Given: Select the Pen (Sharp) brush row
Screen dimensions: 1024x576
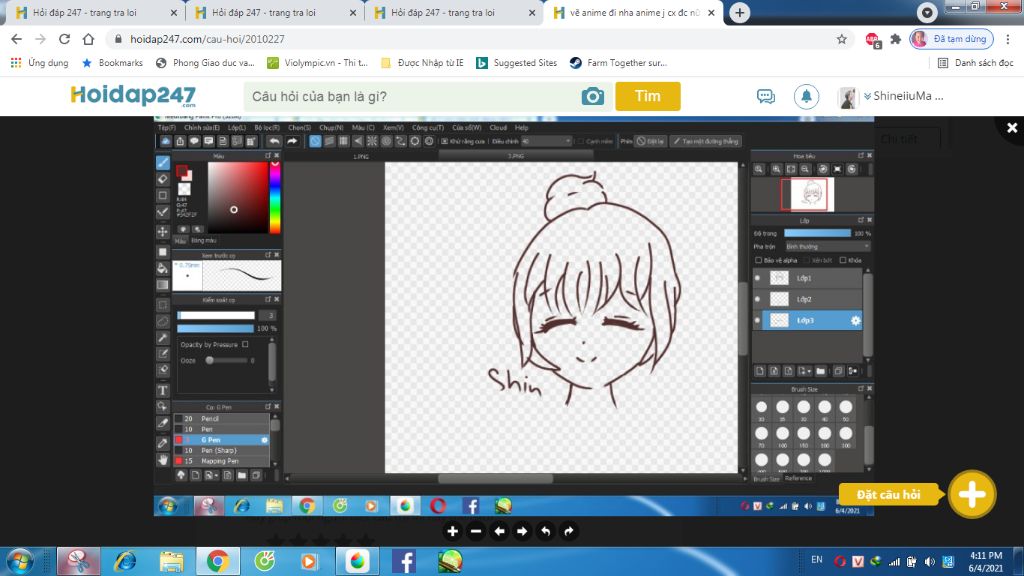Looking at the screenshot, I should (221, 451).
